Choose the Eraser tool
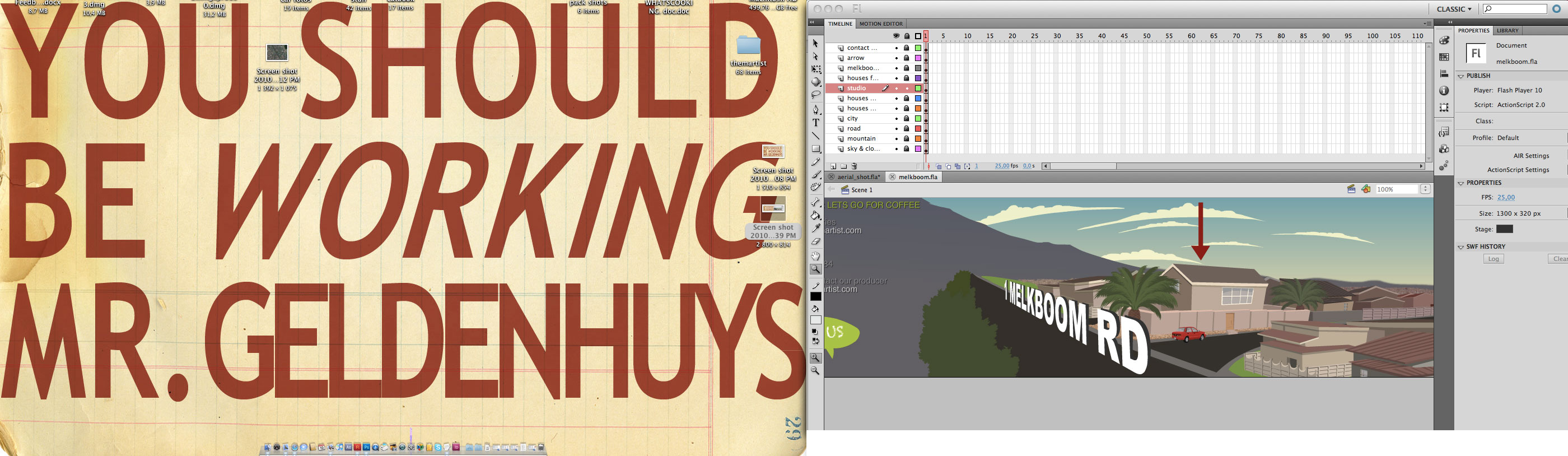The width and height of the screenshot is (1568, 456). point(816,241)
